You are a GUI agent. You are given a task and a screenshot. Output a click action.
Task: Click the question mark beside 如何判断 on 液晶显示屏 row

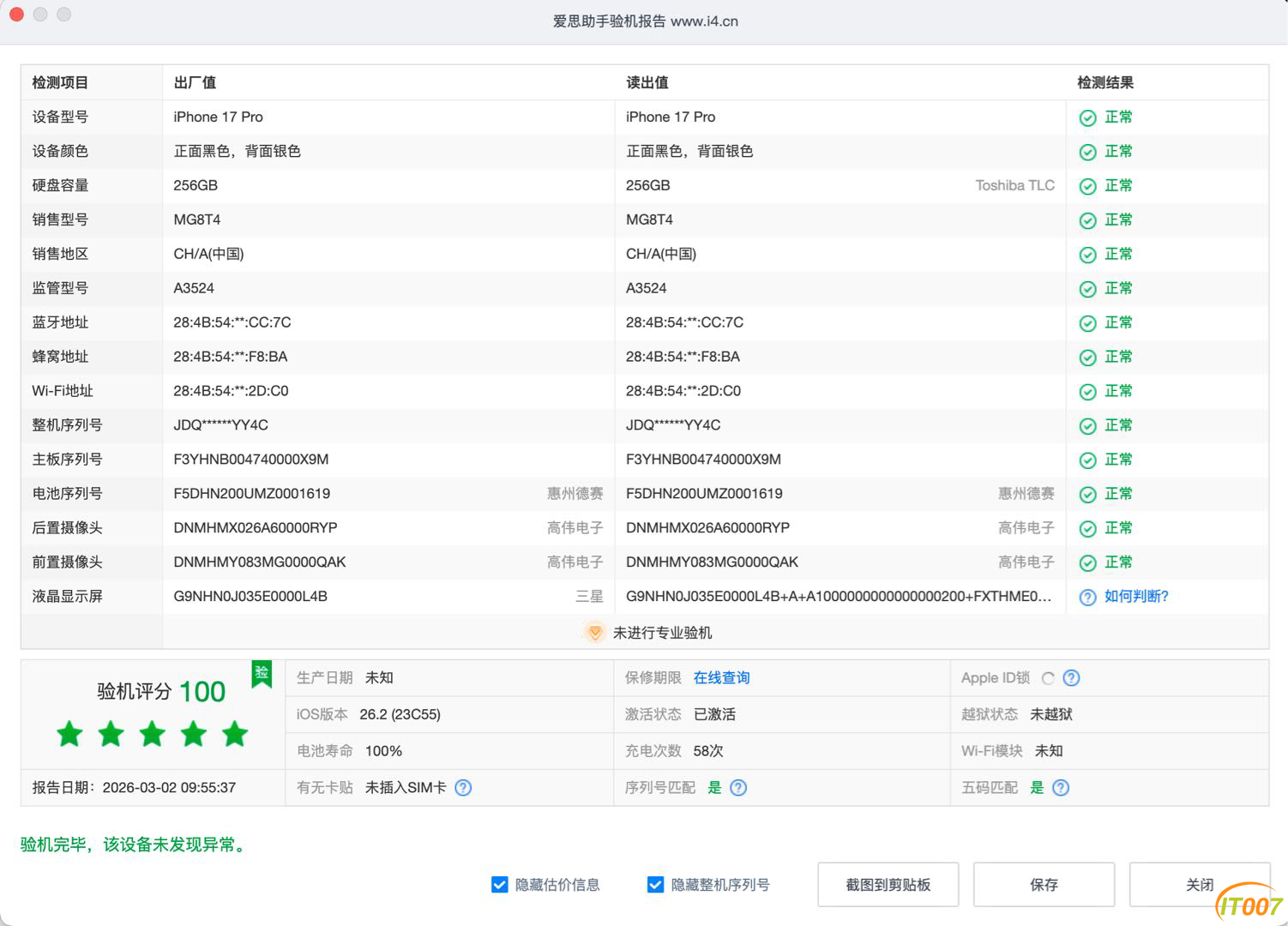click(x=1087, y=597)
